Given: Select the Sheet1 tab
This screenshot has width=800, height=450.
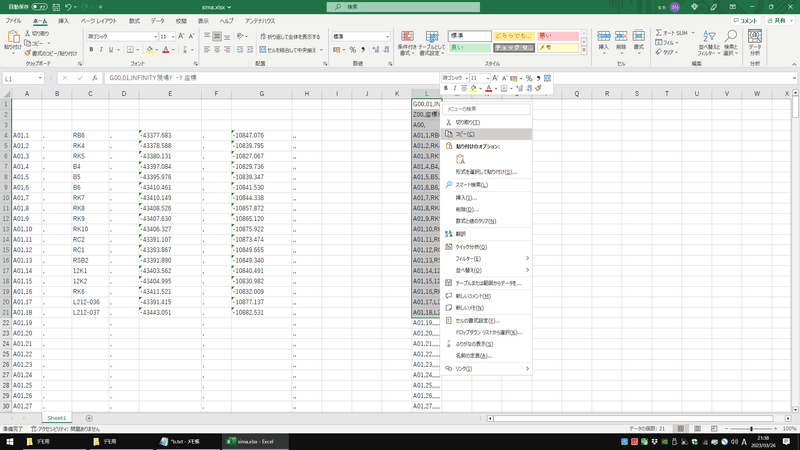Looking at the screenshot, I should click(57, 418).
